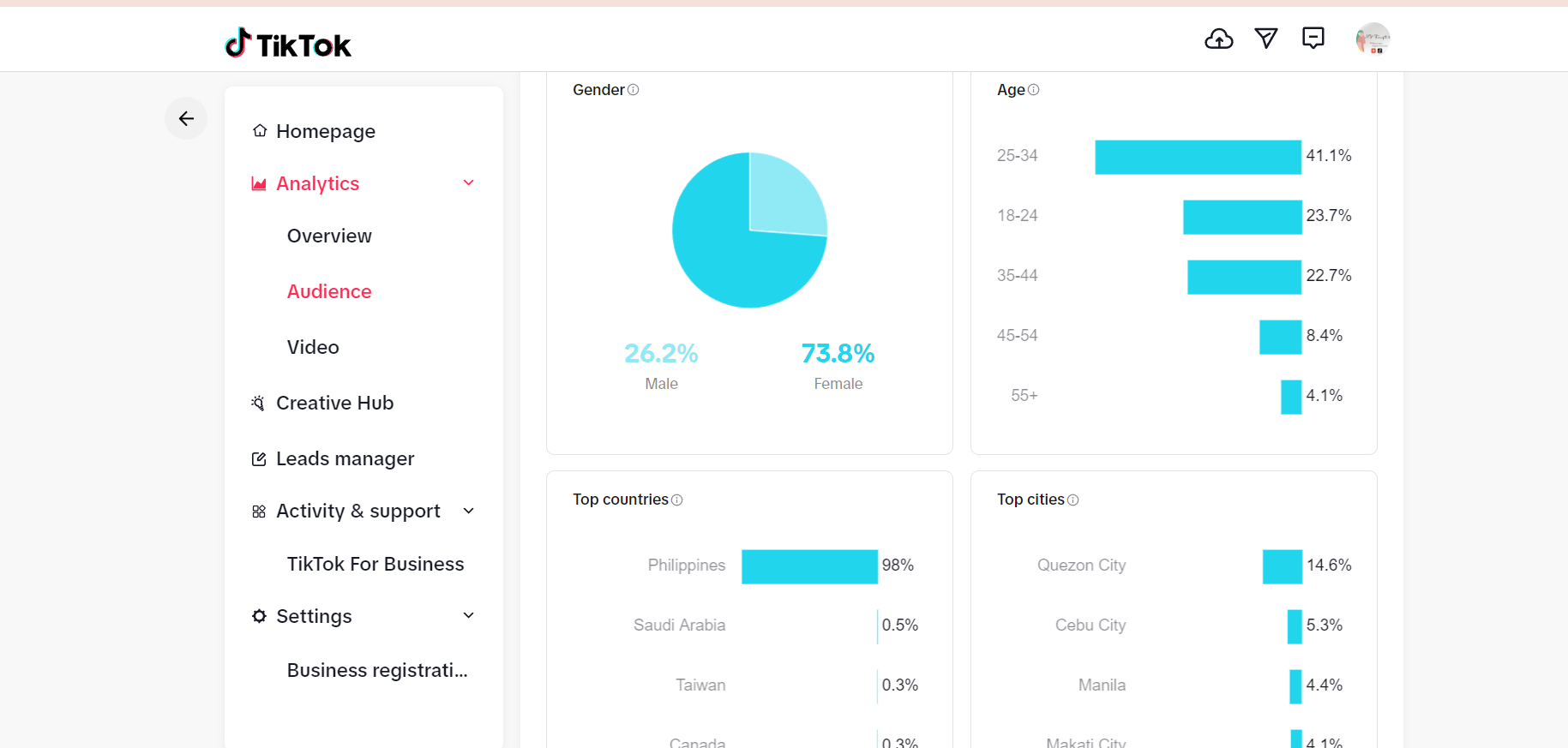
Task: Click the 35-44 age bar
Action: click(x=1245, y=277)
